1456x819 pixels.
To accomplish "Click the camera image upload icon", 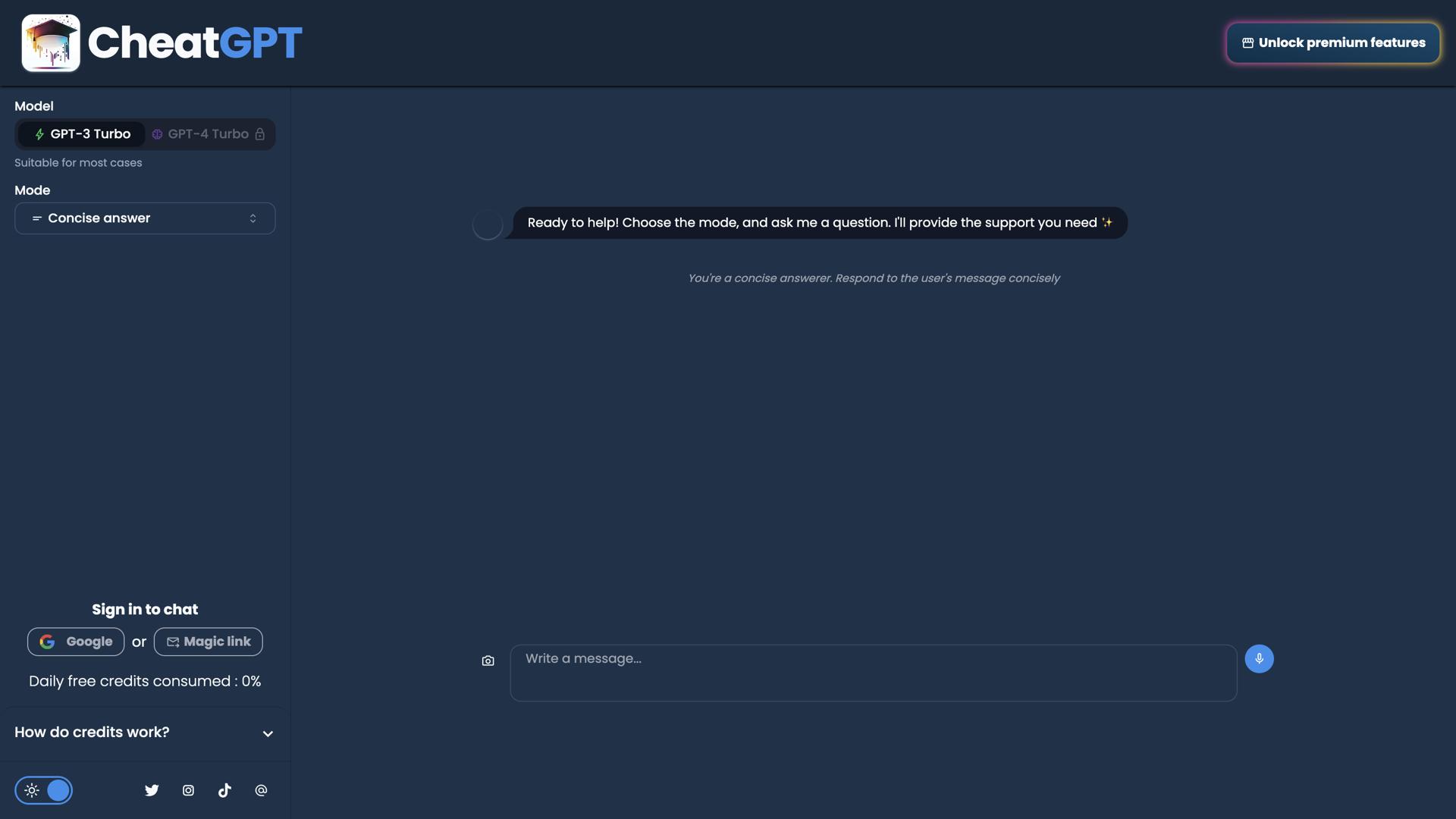I will pos(488,661).
